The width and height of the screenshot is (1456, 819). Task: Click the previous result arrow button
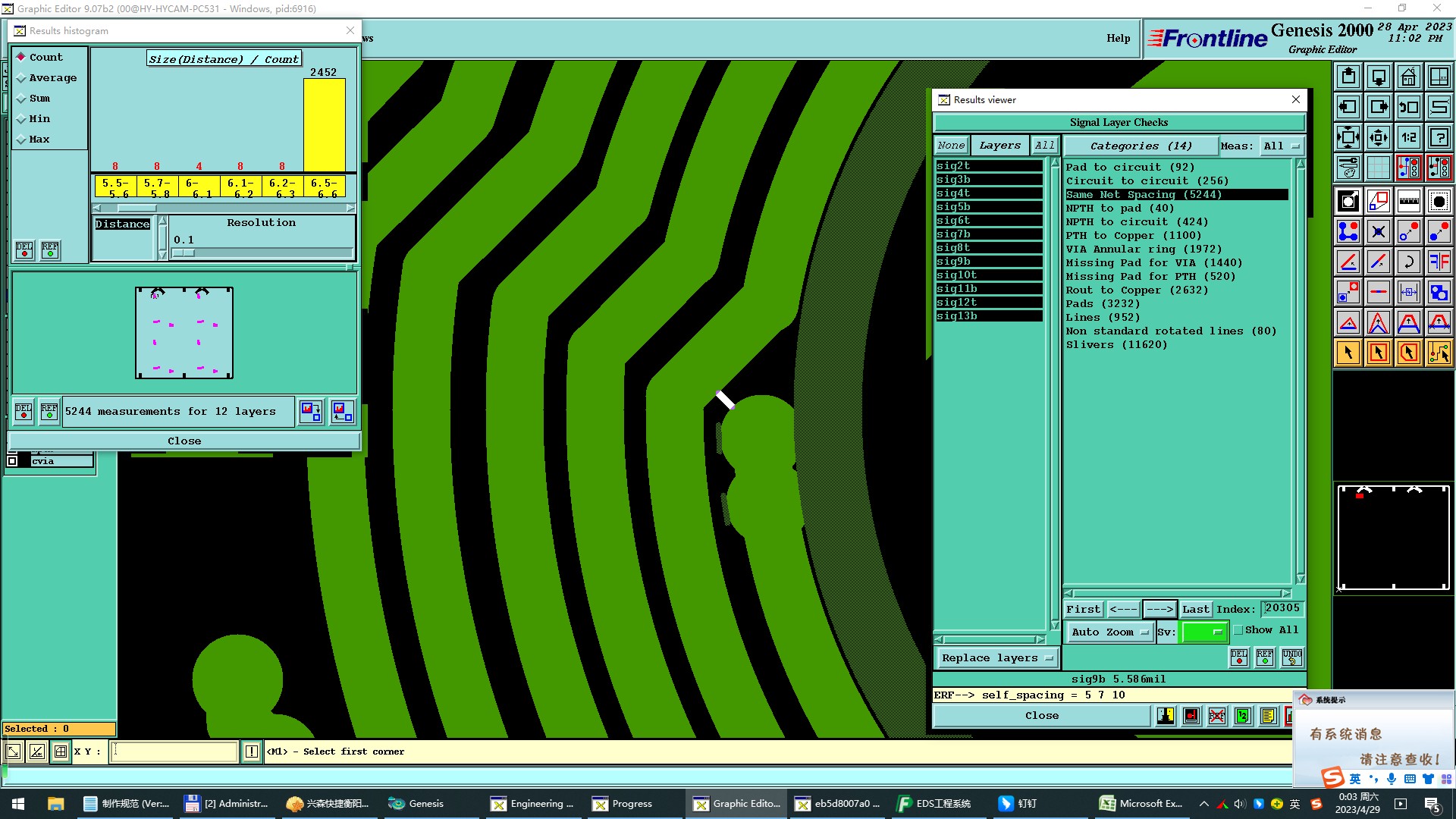[x=1123, y=609]
